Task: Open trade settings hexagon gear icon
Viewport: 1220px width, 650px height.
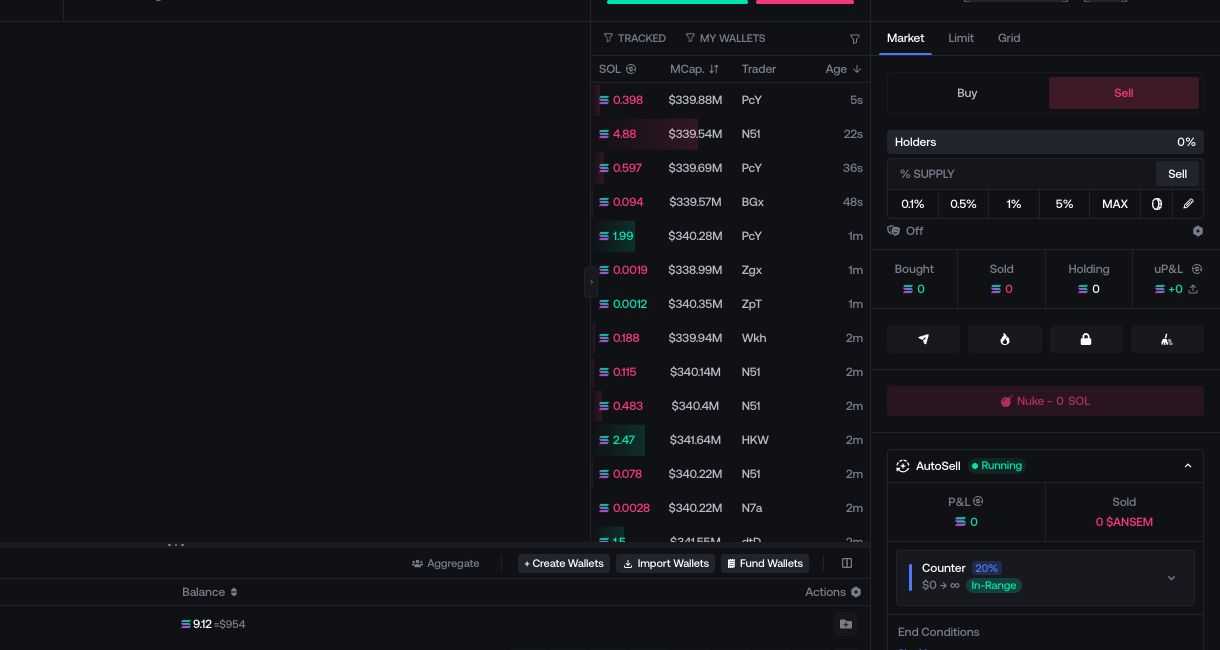Action: pos(1197,231)
